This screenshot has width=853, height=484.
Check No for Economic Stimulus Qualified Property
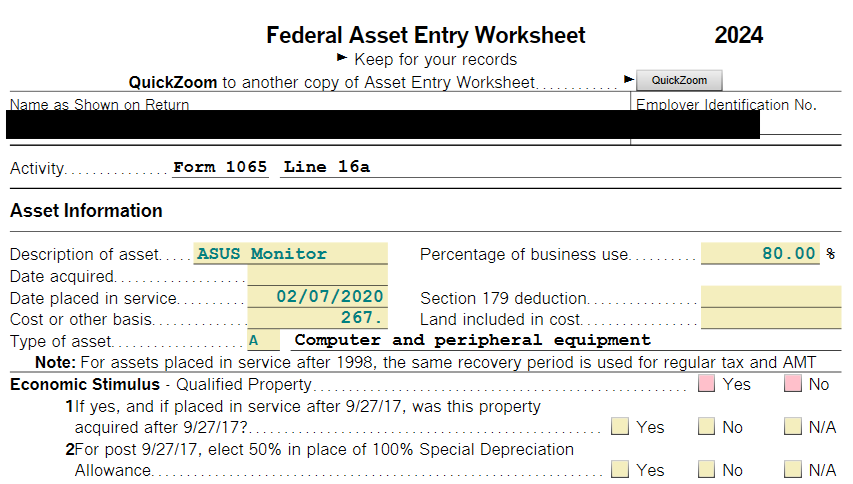coord(793,384)
